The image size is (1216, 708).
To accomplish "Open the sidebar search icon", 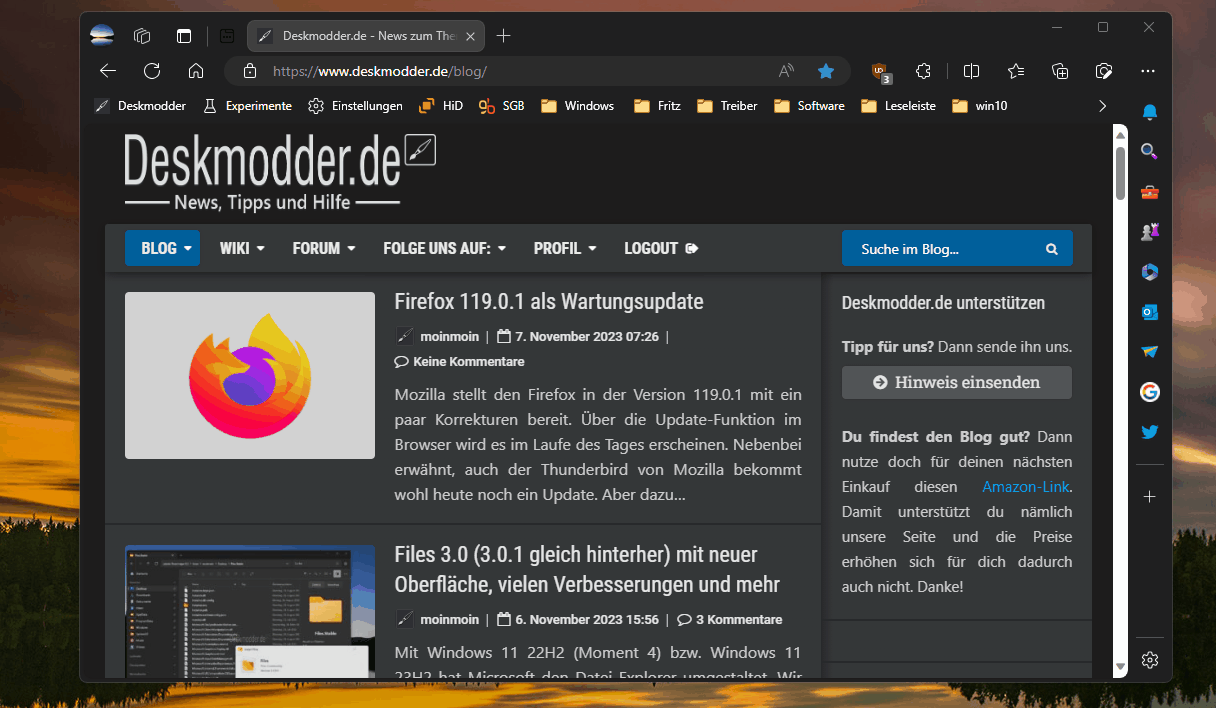I will pos(1150,152).
